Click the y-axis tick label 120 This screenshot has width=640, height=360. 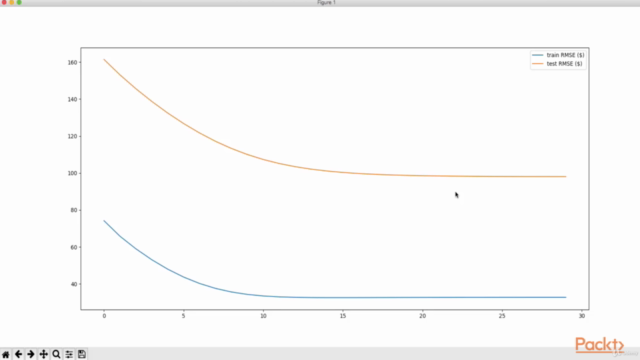coord(72,136)
